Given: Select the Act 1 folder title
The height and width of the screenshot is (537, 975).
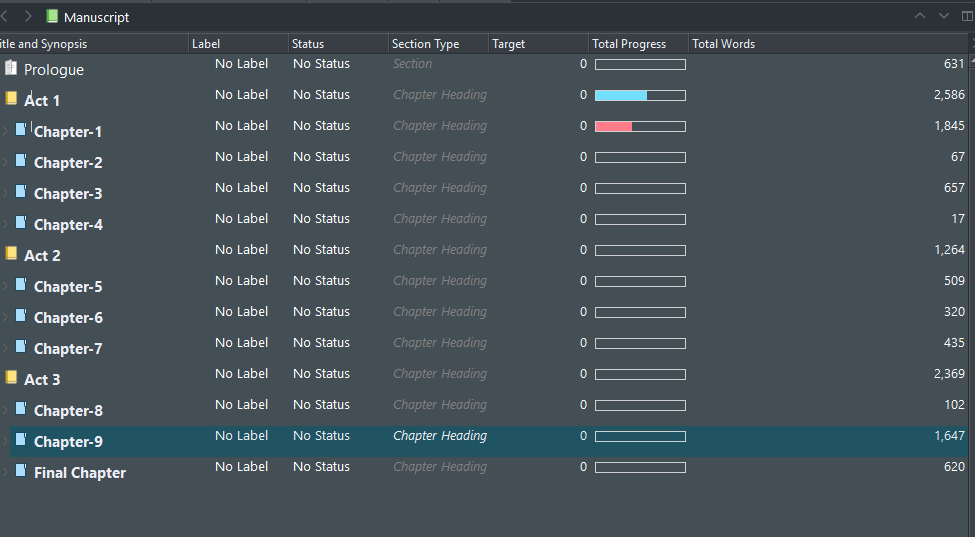Looking at the screenshot, I should [42, 101].
